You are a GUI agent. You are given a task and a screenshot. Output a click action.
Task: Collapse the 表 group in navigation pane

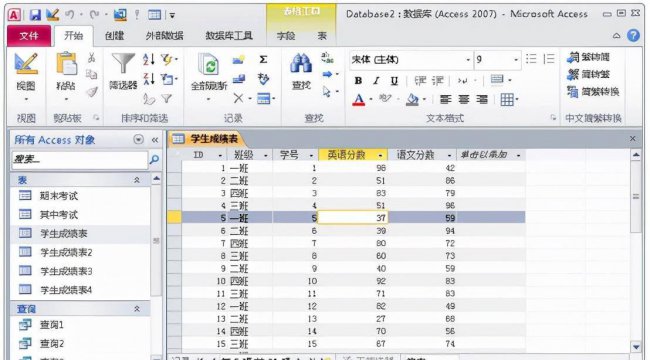pos(136,180)
